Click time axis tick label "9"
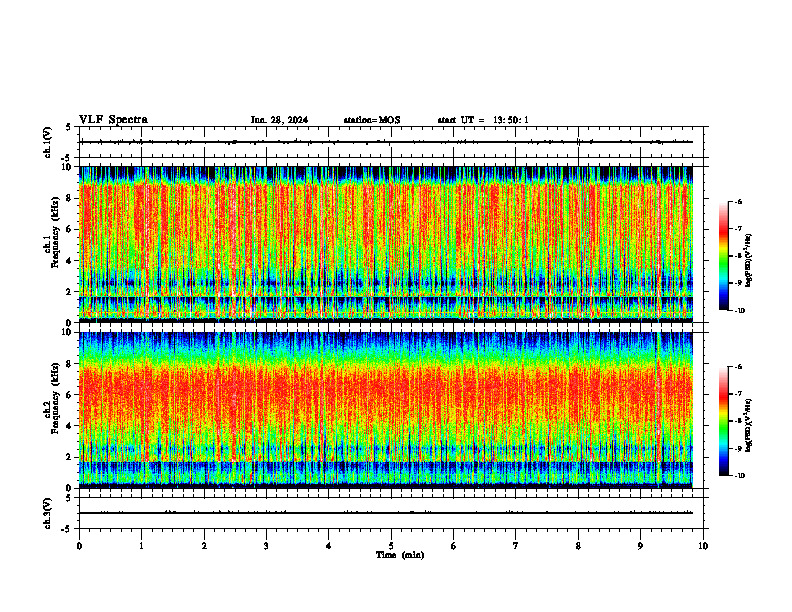 (x=640, y=546)
